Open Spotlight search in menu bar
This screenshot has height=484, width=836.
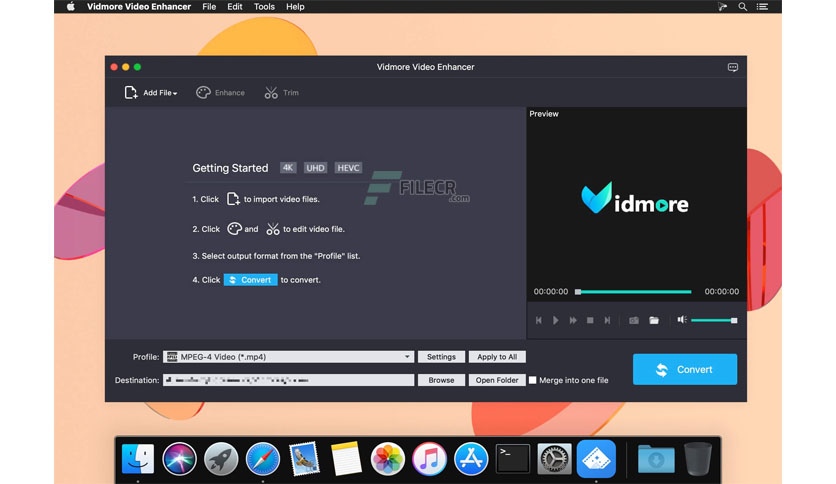[742, 7]
